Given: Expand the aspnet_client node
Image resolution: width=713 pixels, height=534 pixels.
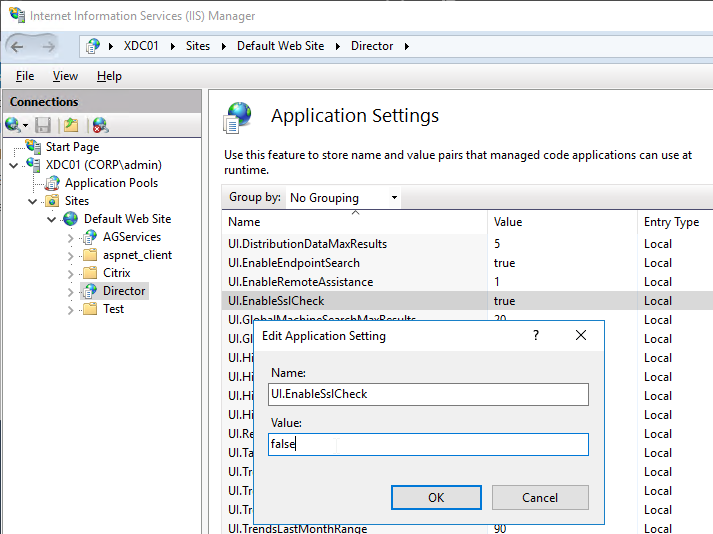Looking at the screenshot, I should [x=70, y=256].
